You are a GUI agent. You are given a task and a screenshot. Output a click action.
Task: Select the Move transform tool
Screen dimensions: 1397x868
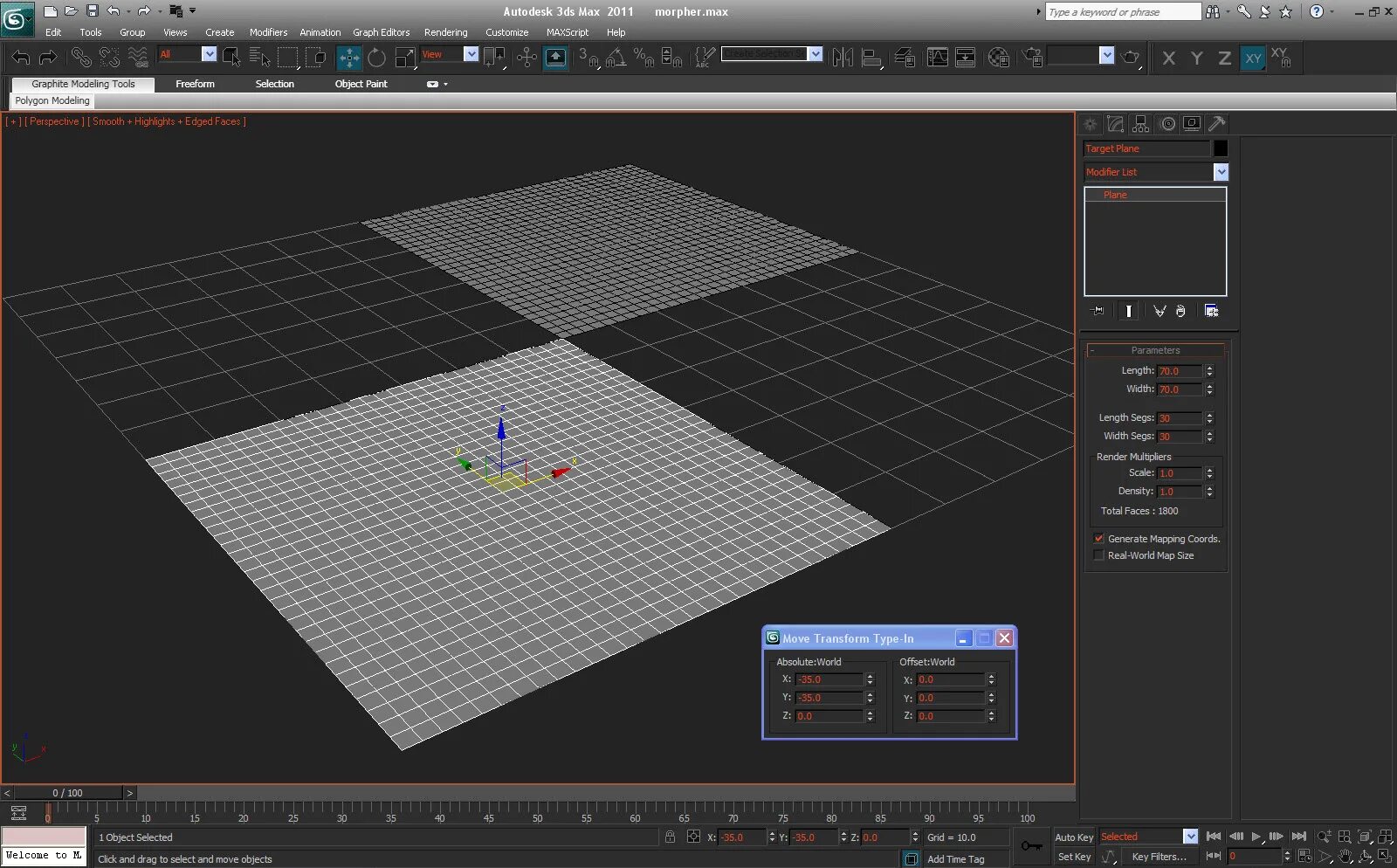(x=349, y=59)
